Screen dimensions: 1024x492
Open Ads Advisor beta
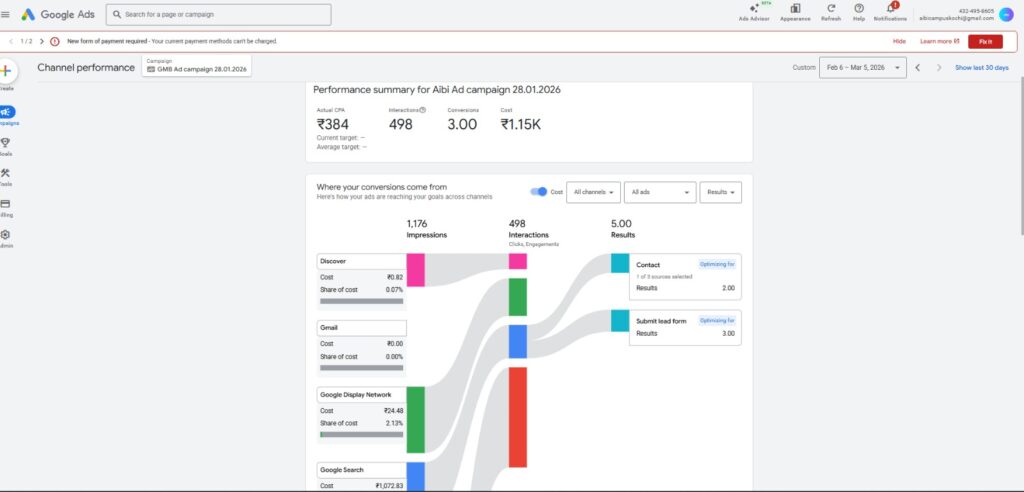coord(754,11)
